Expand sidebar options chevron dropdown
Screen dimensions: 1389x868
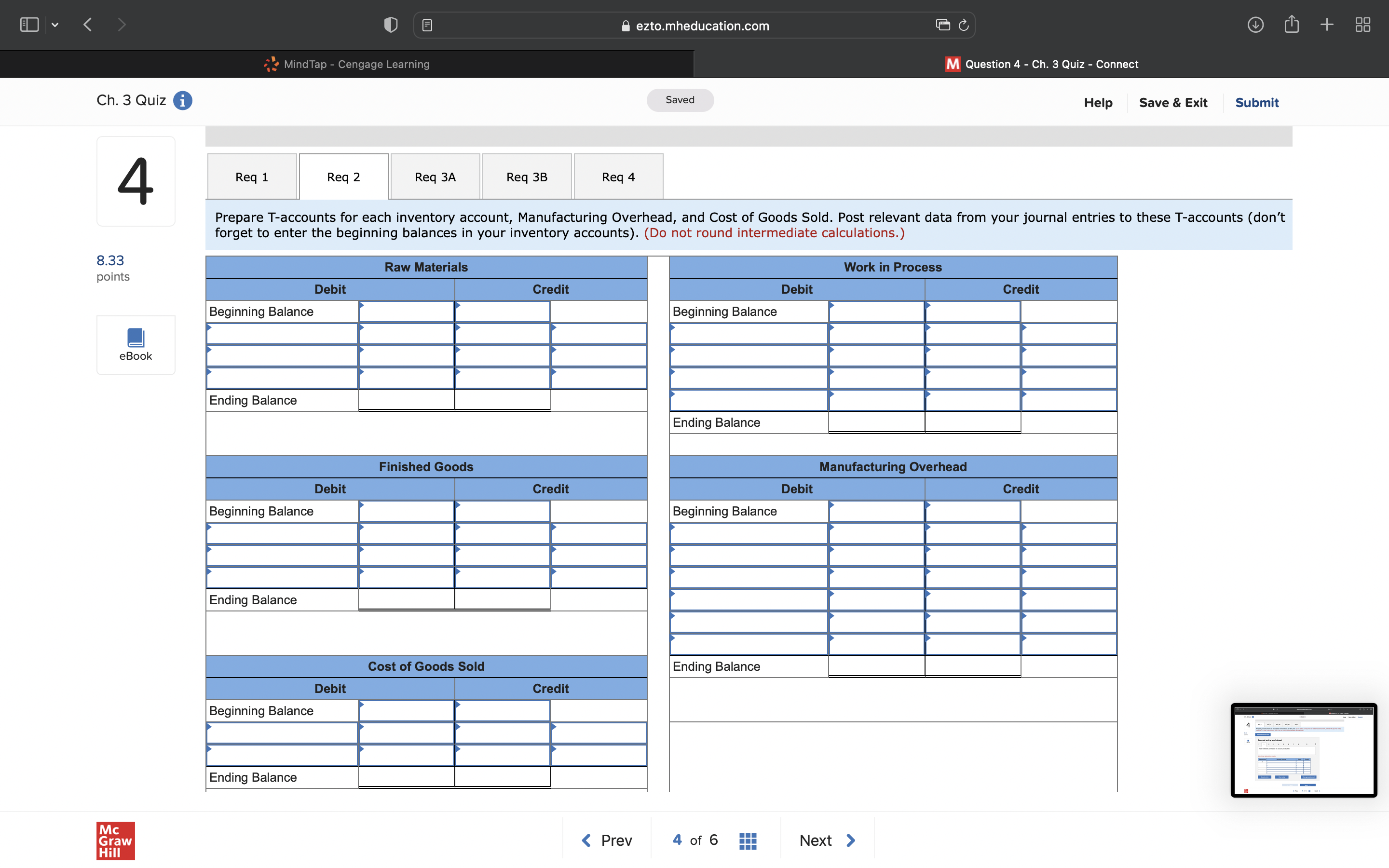coord(55,25)
